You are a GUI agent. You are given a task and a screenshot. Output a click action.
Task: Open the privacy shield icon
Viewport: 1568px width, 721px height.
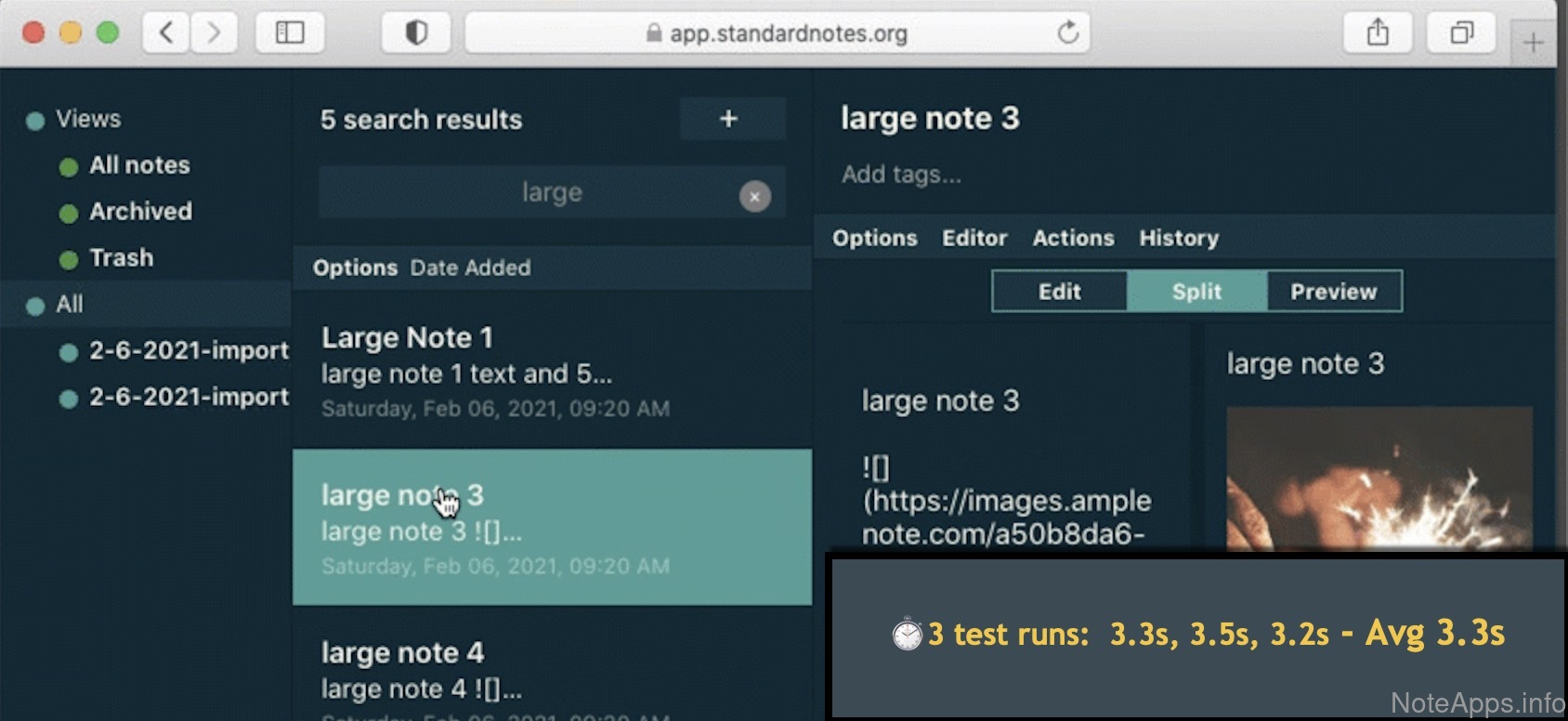416,33
